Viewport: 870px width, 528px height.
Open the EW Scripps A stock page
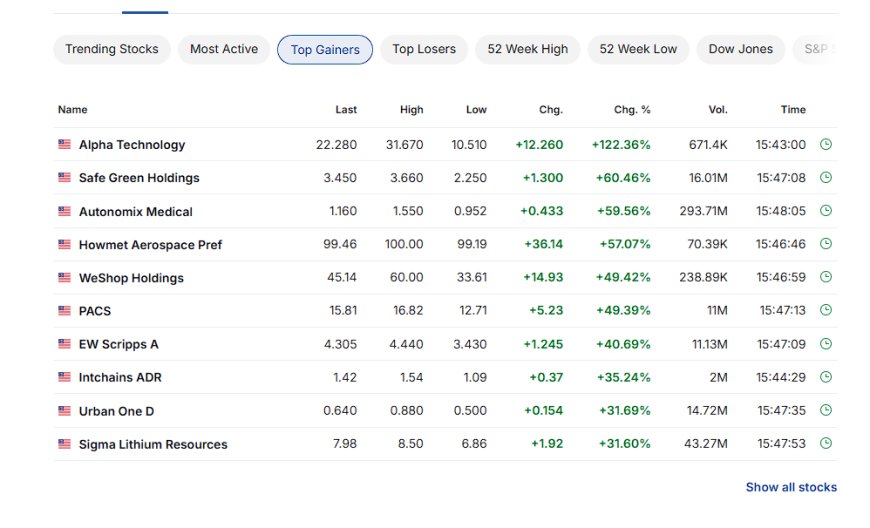click(x=119, y=344)
